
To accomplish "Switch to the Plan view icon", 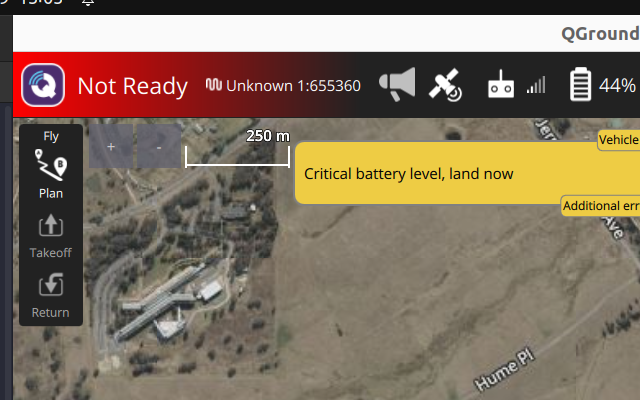I will coord(51,174).
